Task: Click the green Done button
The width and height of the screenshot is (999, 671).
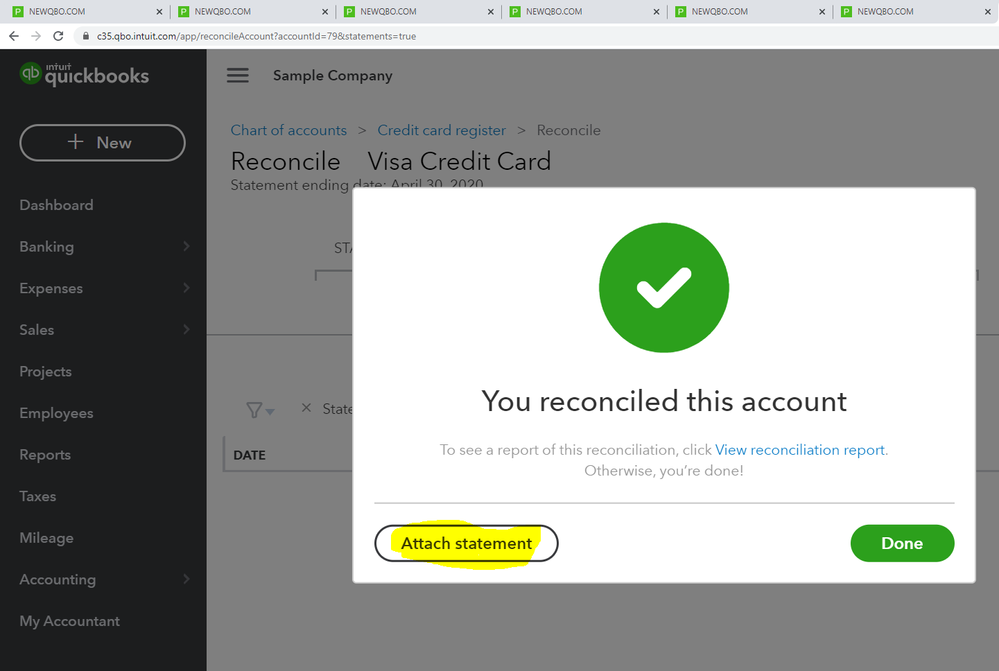Action: pos(902,544)
